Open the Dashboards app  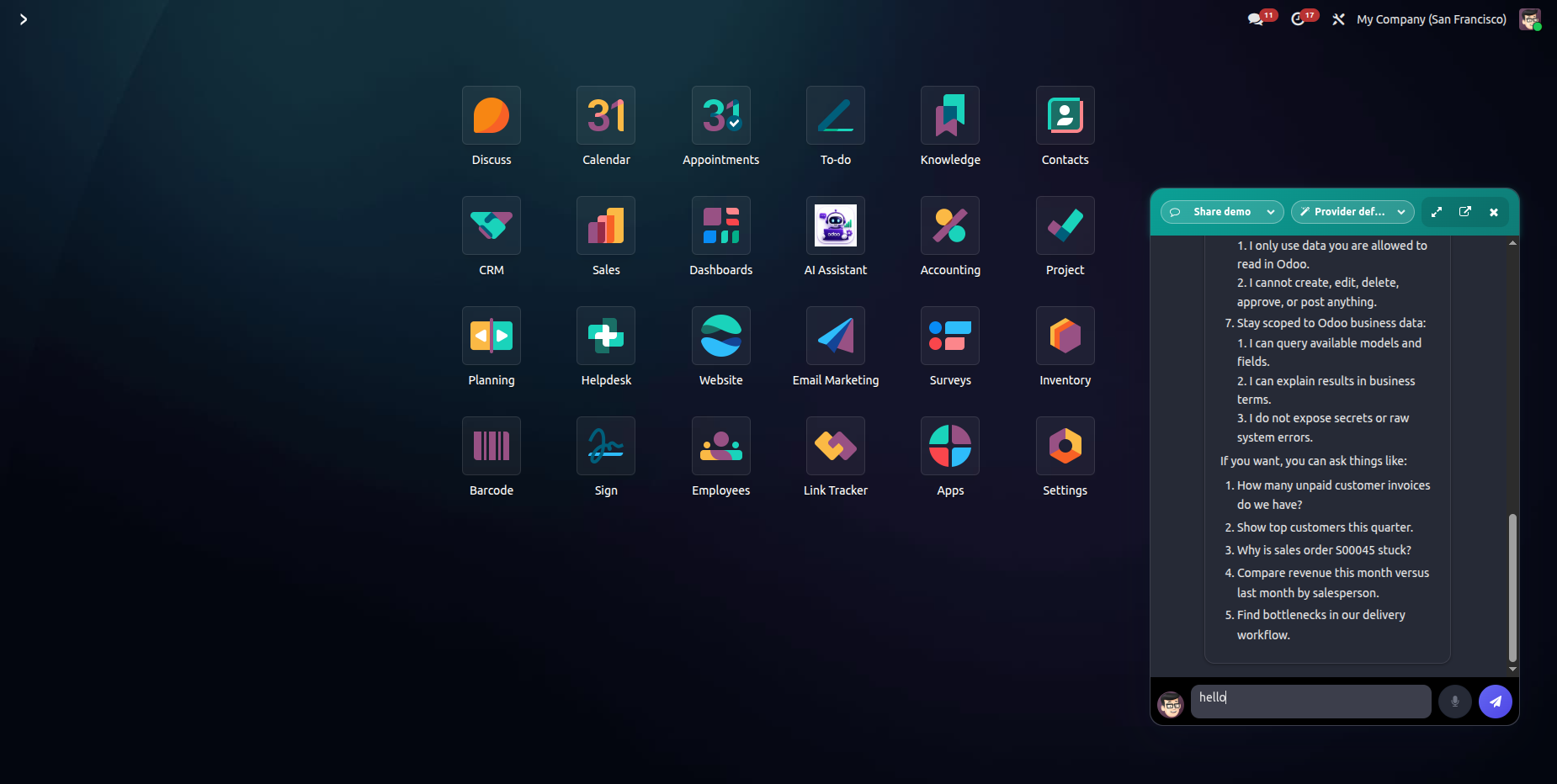pyautogui.click(x=721, y=225)
